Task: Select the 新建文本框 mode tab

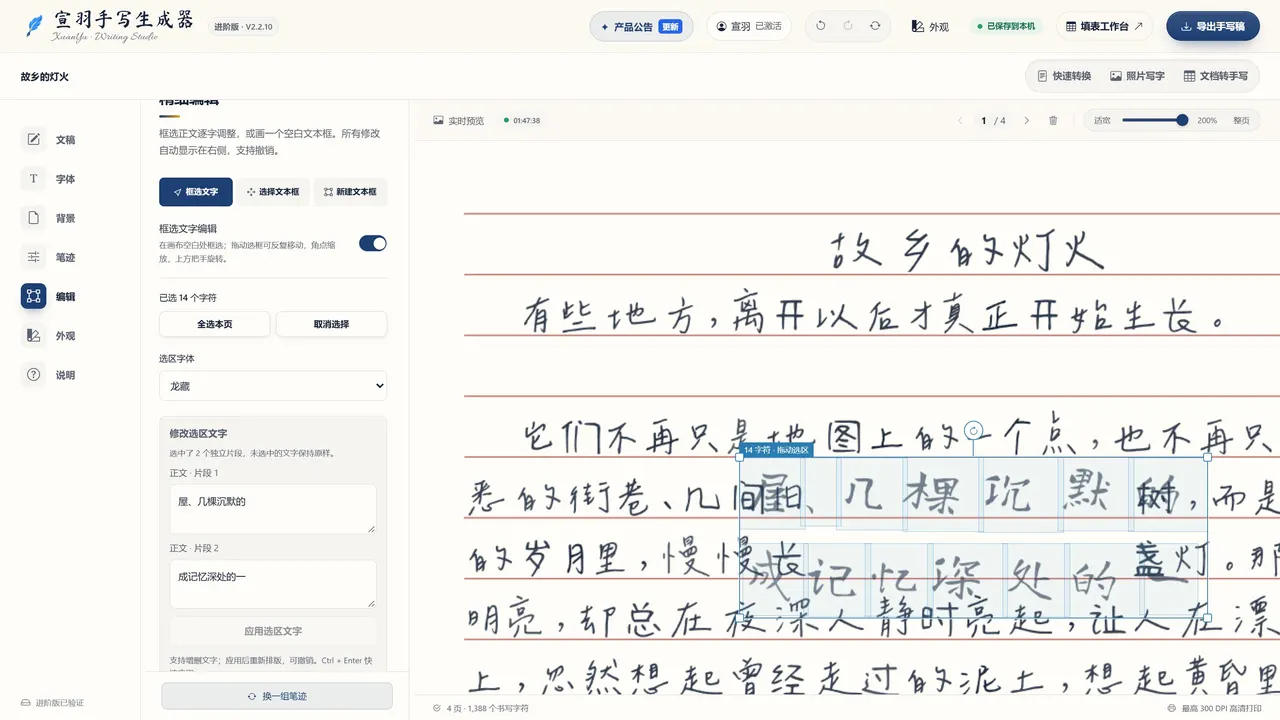Action: click(350, 192)
